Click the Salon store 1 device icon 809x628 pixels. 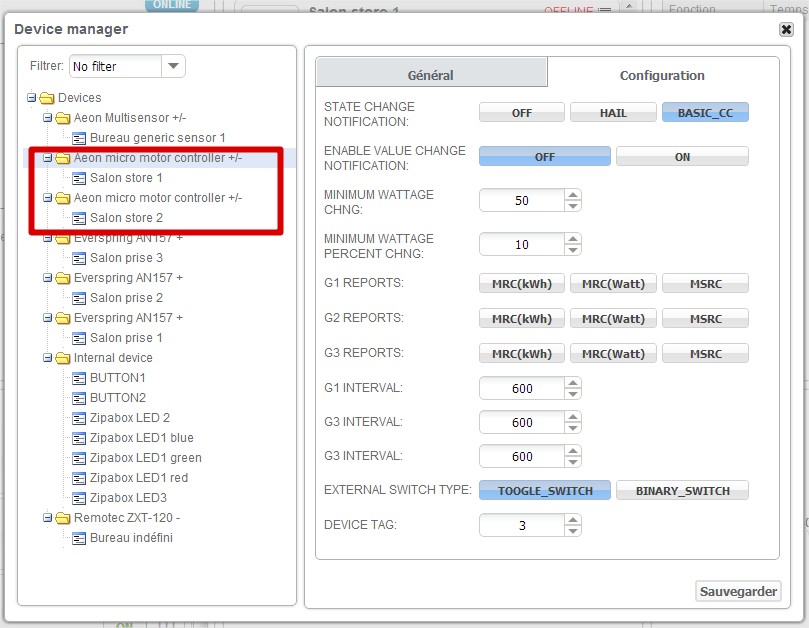coord(80,178)
